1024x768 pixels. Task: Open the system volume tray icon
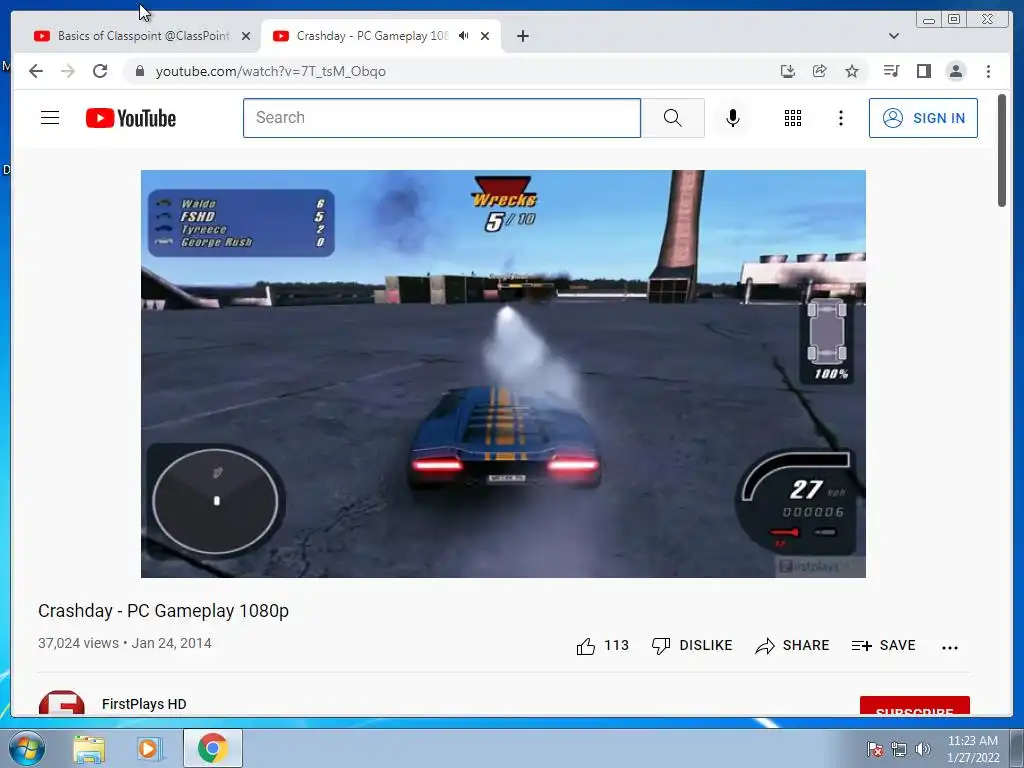pyautogui.click(x=922, y=749)
